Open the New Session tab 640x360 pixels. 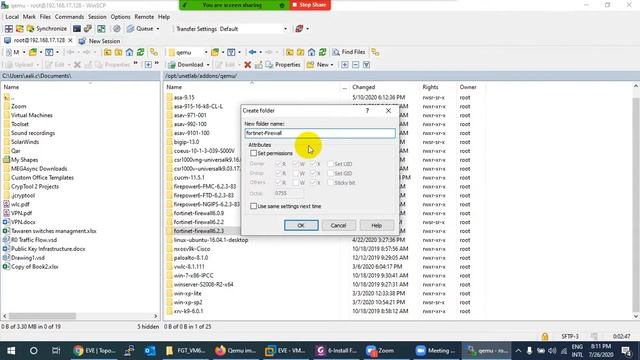[x=99, y=41]
